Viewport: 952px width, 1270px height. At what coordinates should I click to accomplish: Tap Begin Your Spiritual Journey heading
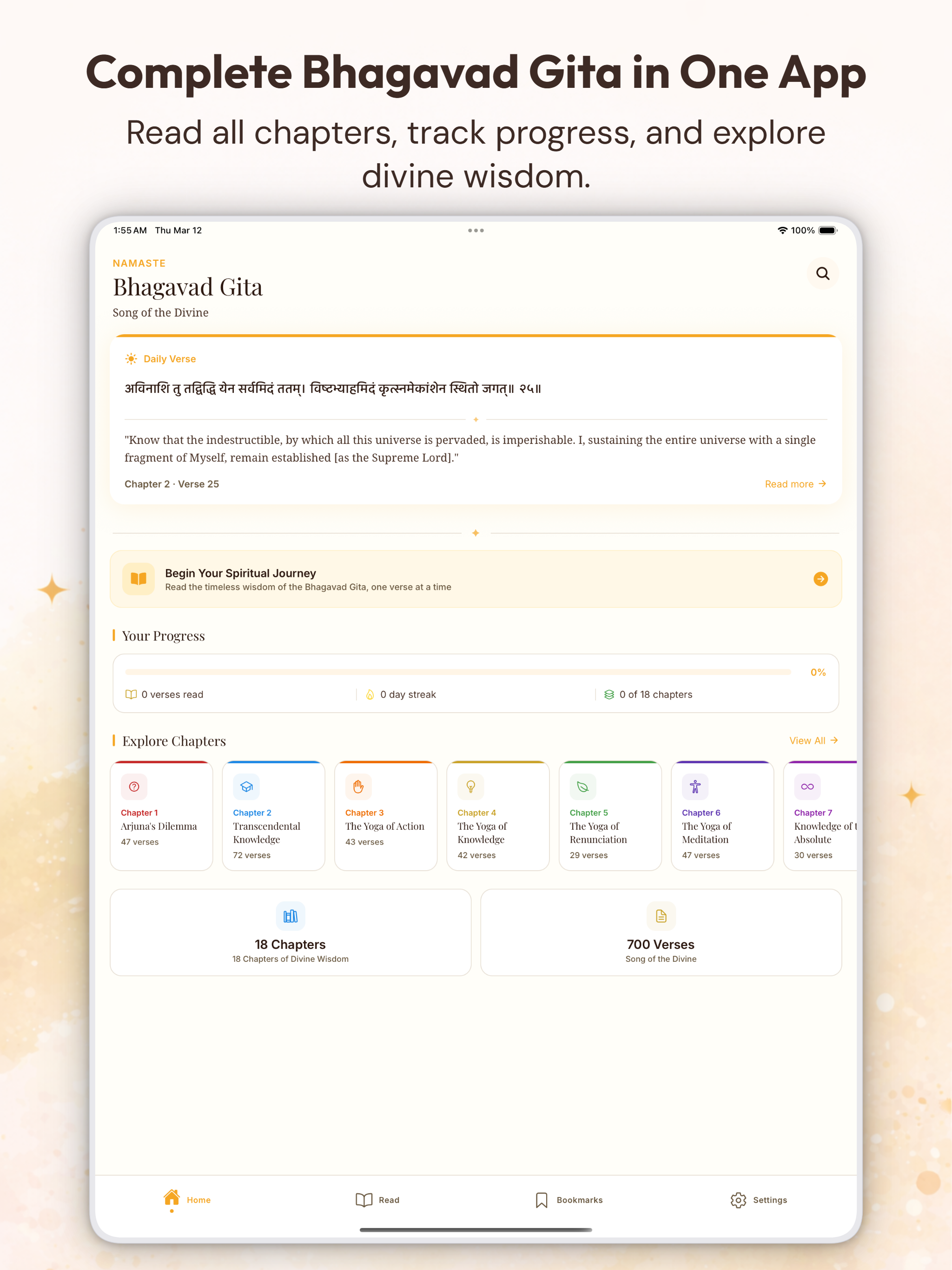[241, 573]
